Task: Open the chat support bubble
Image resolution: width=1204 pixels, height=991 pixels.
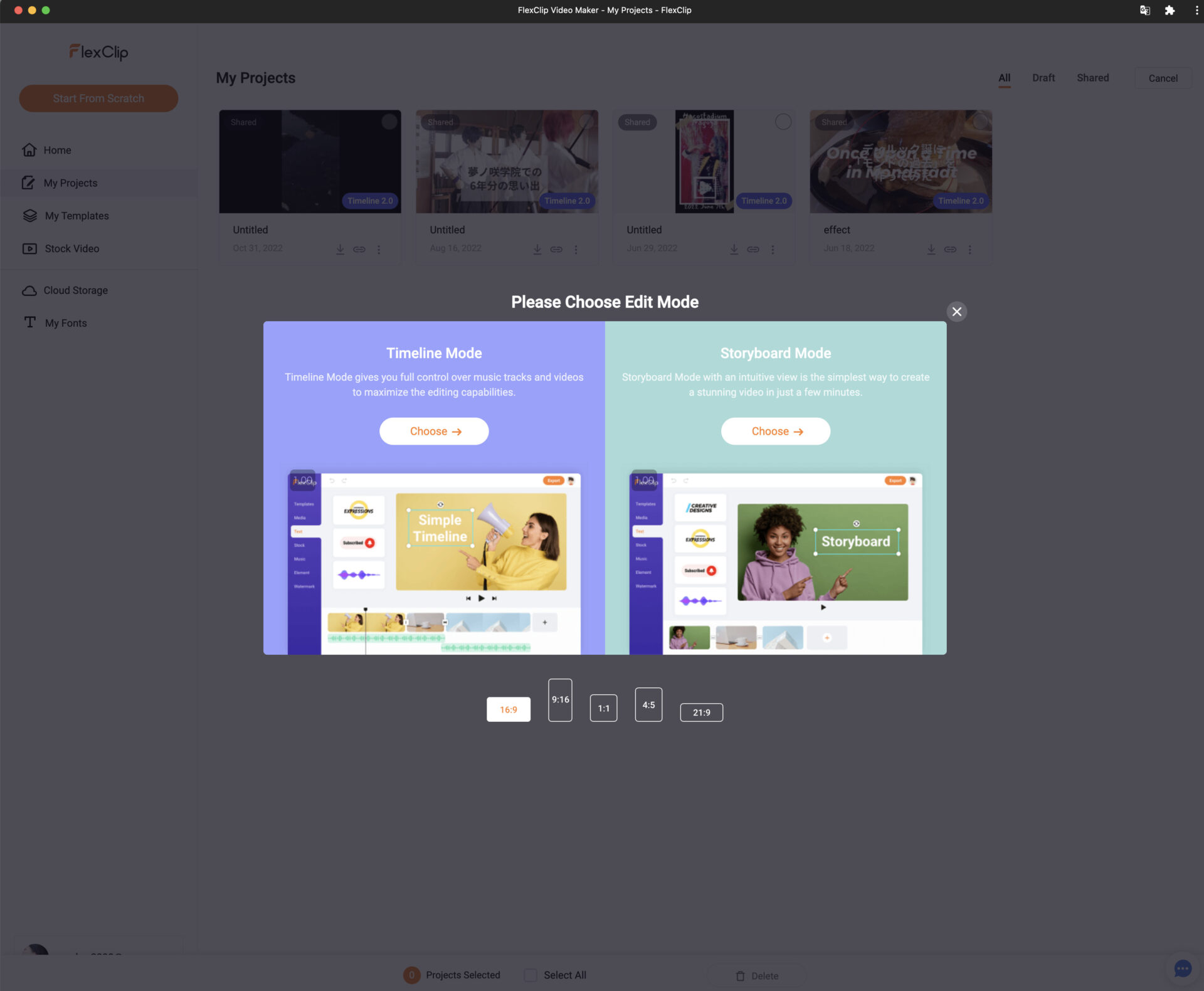Action: click(1182, 968)
